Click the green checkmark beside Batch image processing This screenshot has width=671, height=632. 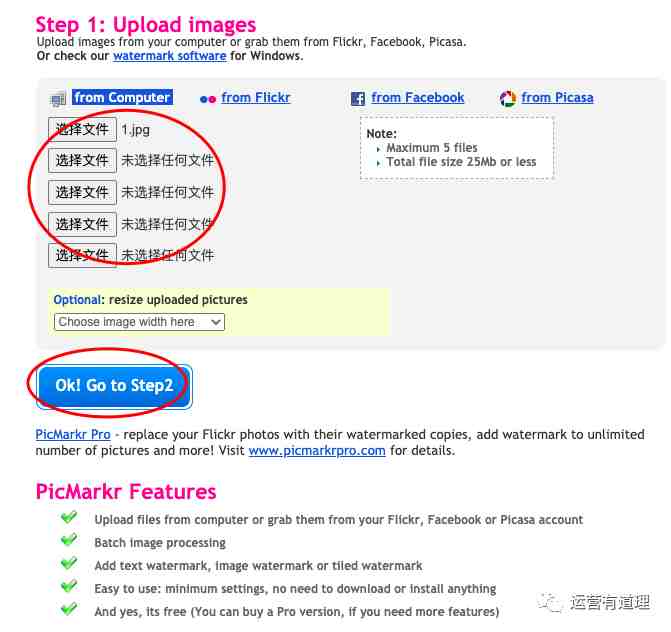(x=69, y=540)
